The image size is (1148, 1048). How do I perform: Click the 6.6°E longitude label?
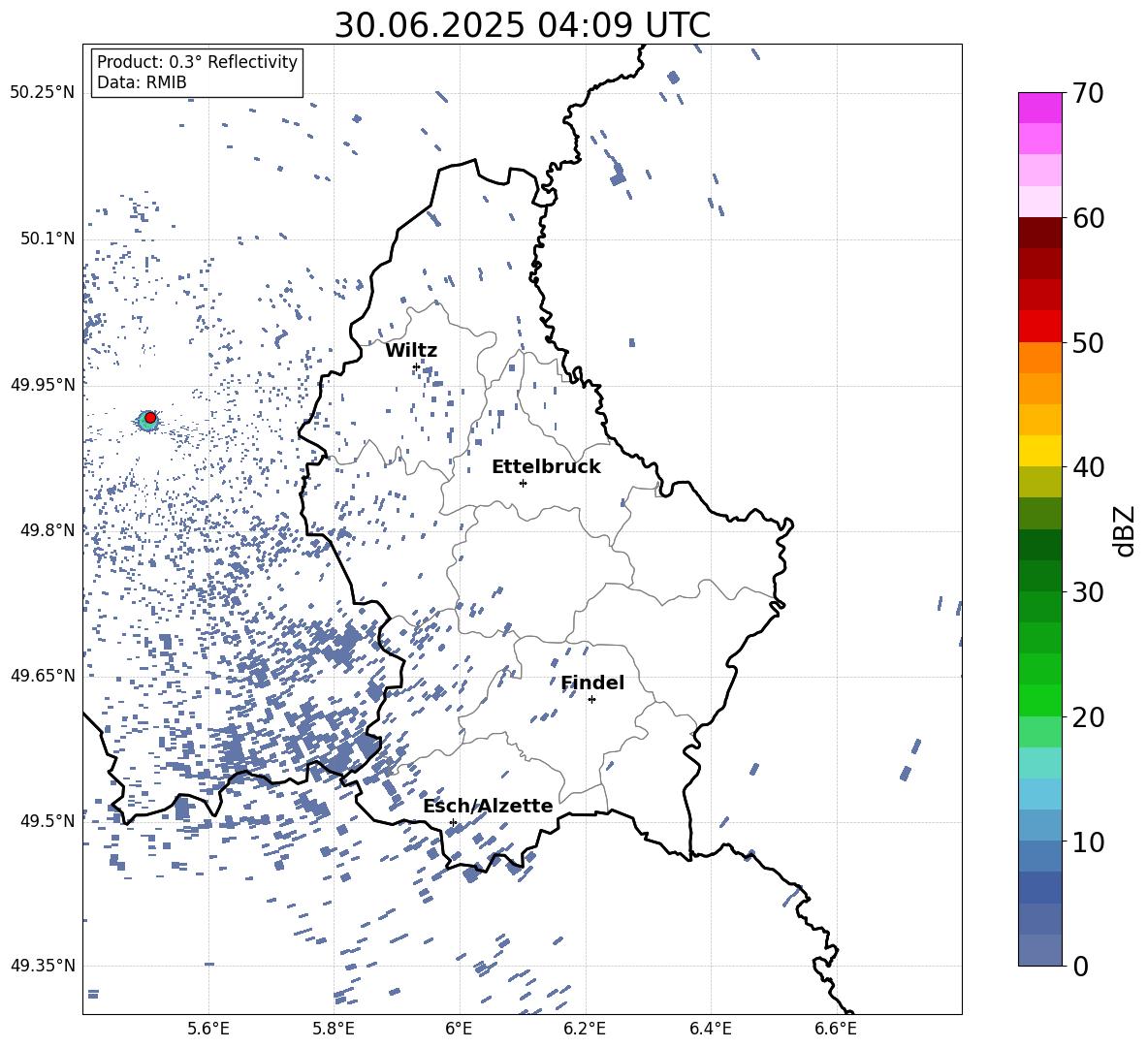(836, 1029)
